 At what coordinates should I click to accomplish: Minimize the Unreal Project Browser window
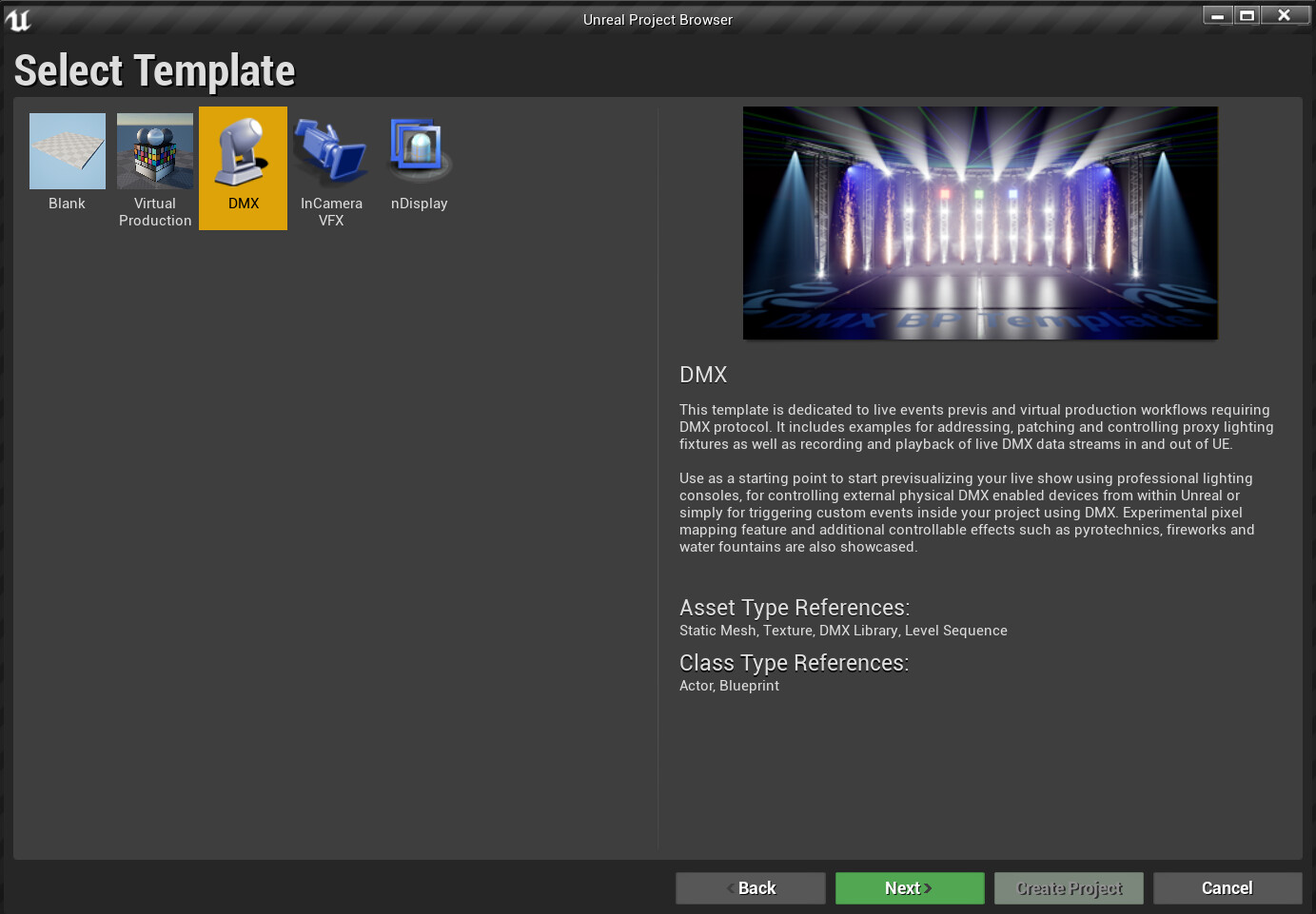coord(1217,14)
